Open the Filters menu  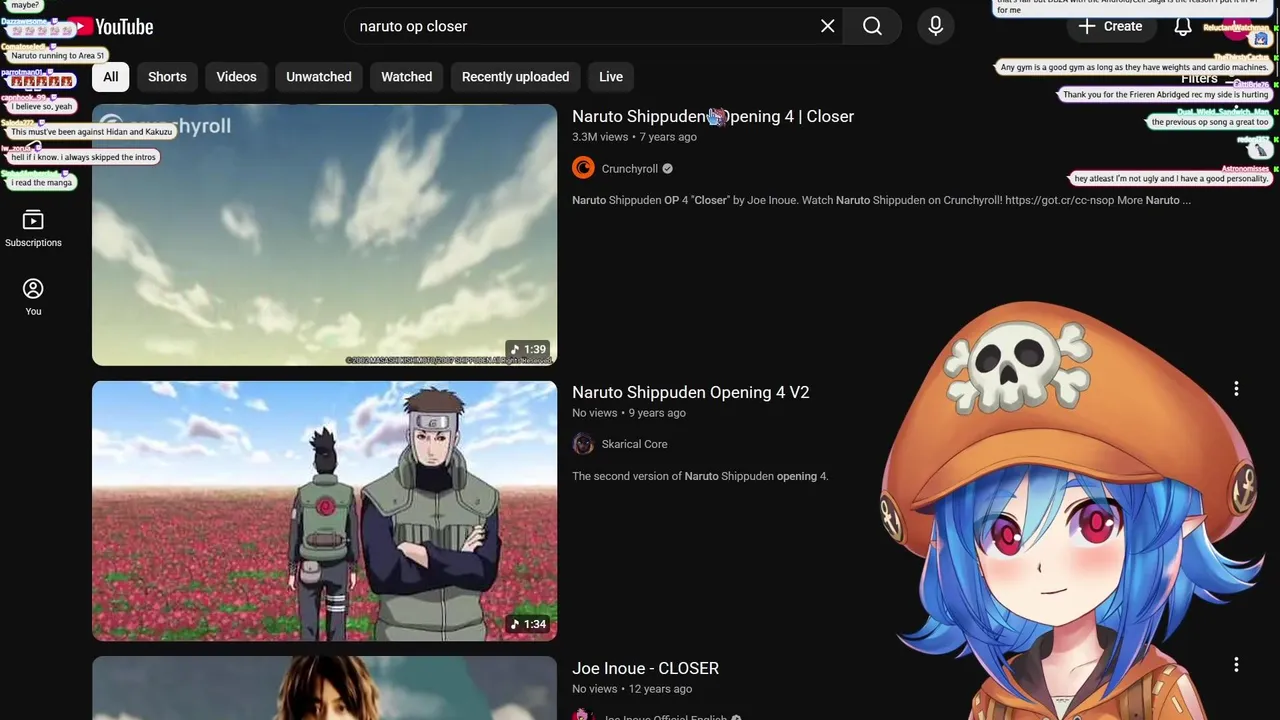[1211, 79]
